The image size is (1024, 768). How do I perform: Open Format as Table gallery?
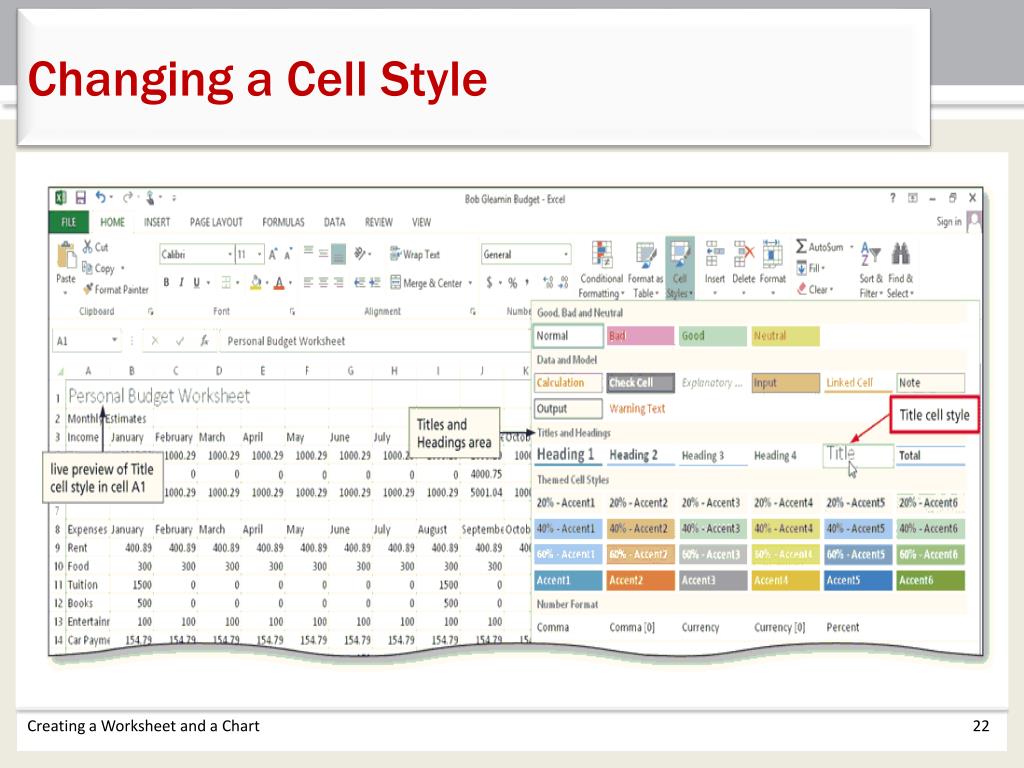(x=645, y=269)
